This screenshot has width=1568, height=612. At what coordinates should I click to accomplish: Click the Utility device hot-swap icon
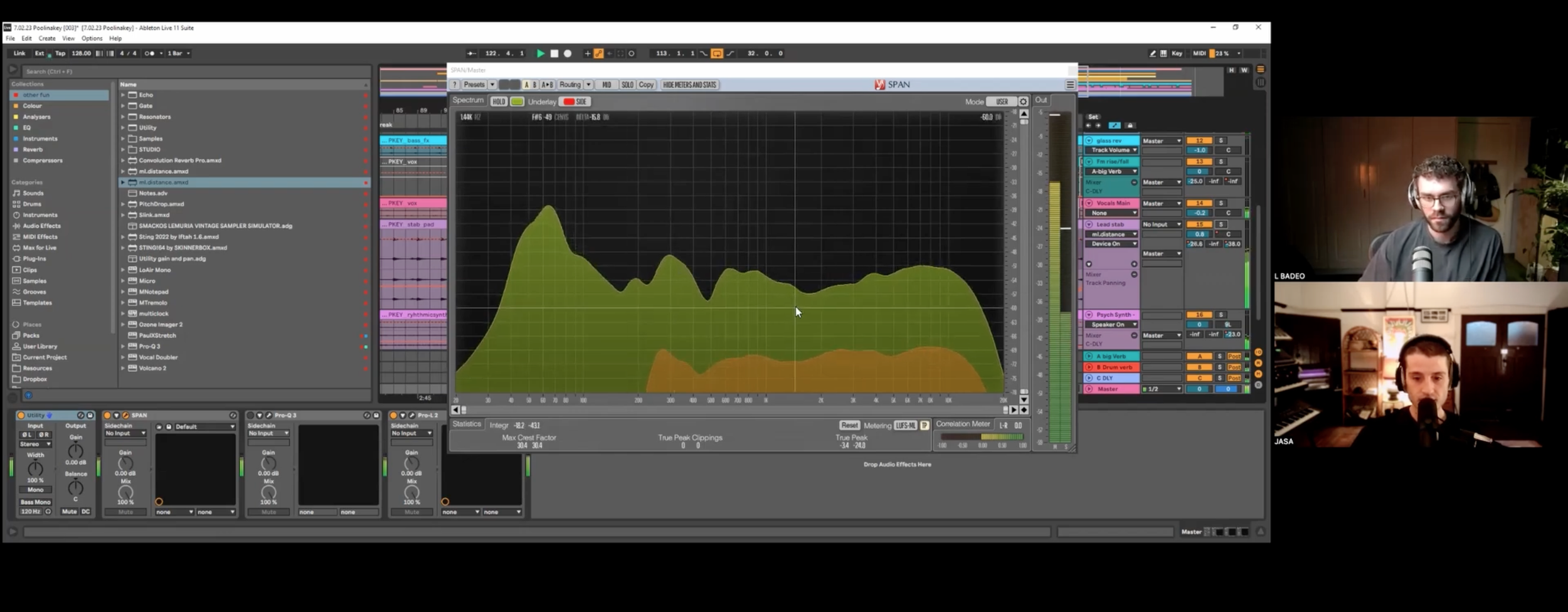coord(80,415)
